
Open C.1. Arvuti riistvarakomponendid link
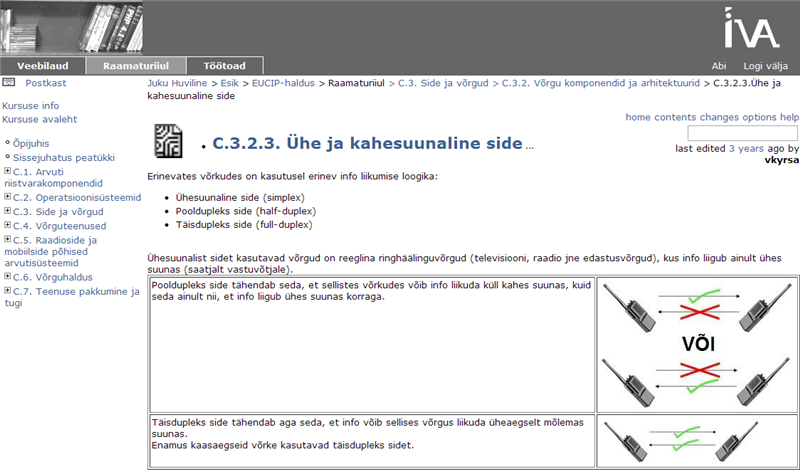click(54, 178)
